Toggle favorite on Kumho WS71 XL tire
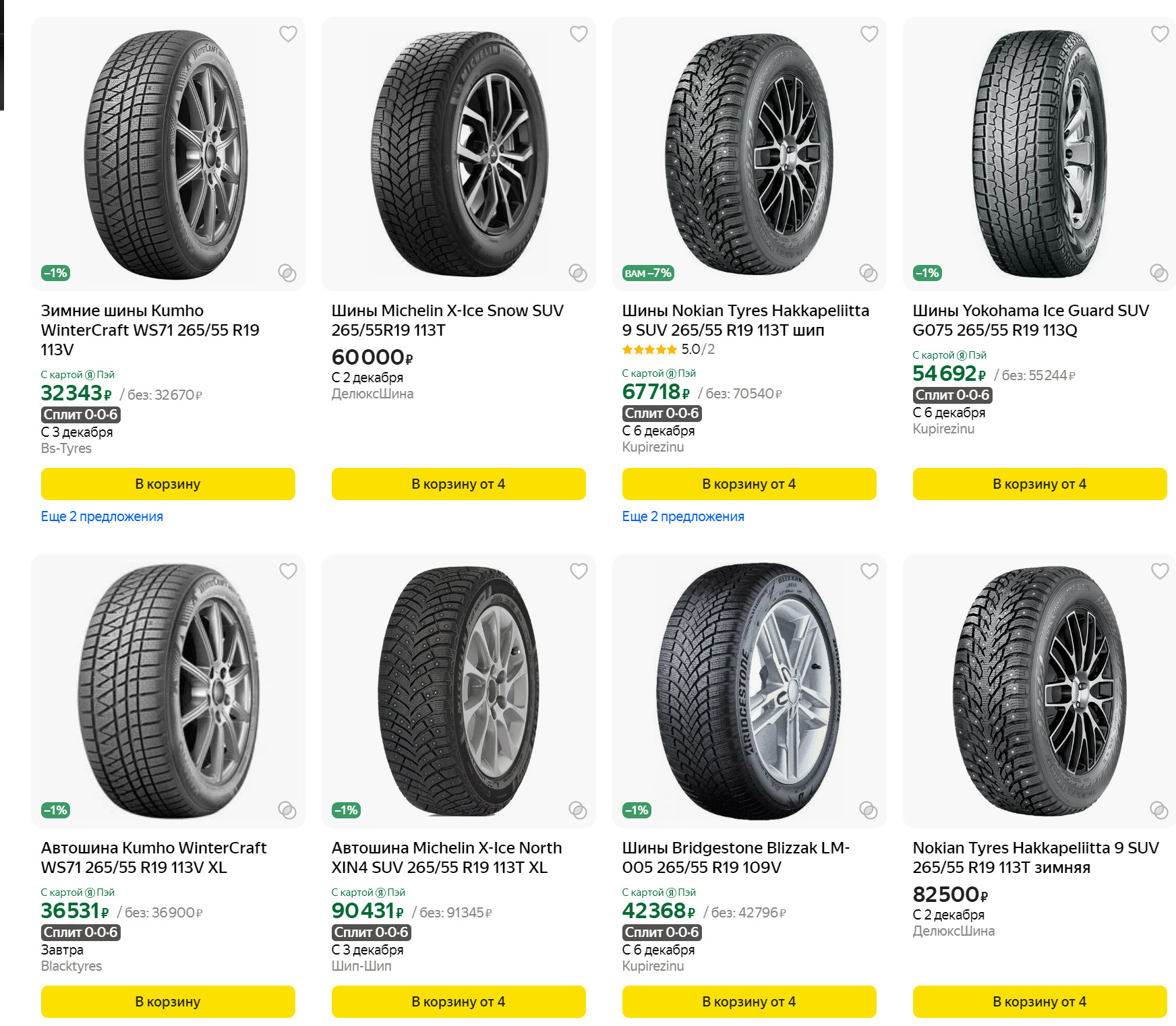1176x1026 pixels. [288, 571]
